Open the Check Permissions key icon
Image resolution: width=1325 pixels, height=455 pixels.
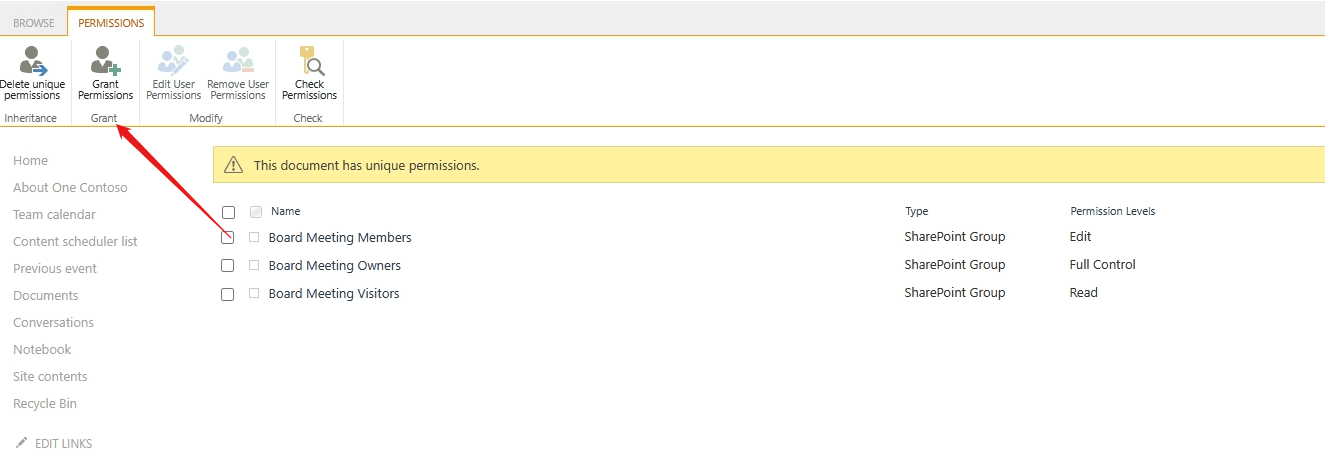click(x=311, y=61)
